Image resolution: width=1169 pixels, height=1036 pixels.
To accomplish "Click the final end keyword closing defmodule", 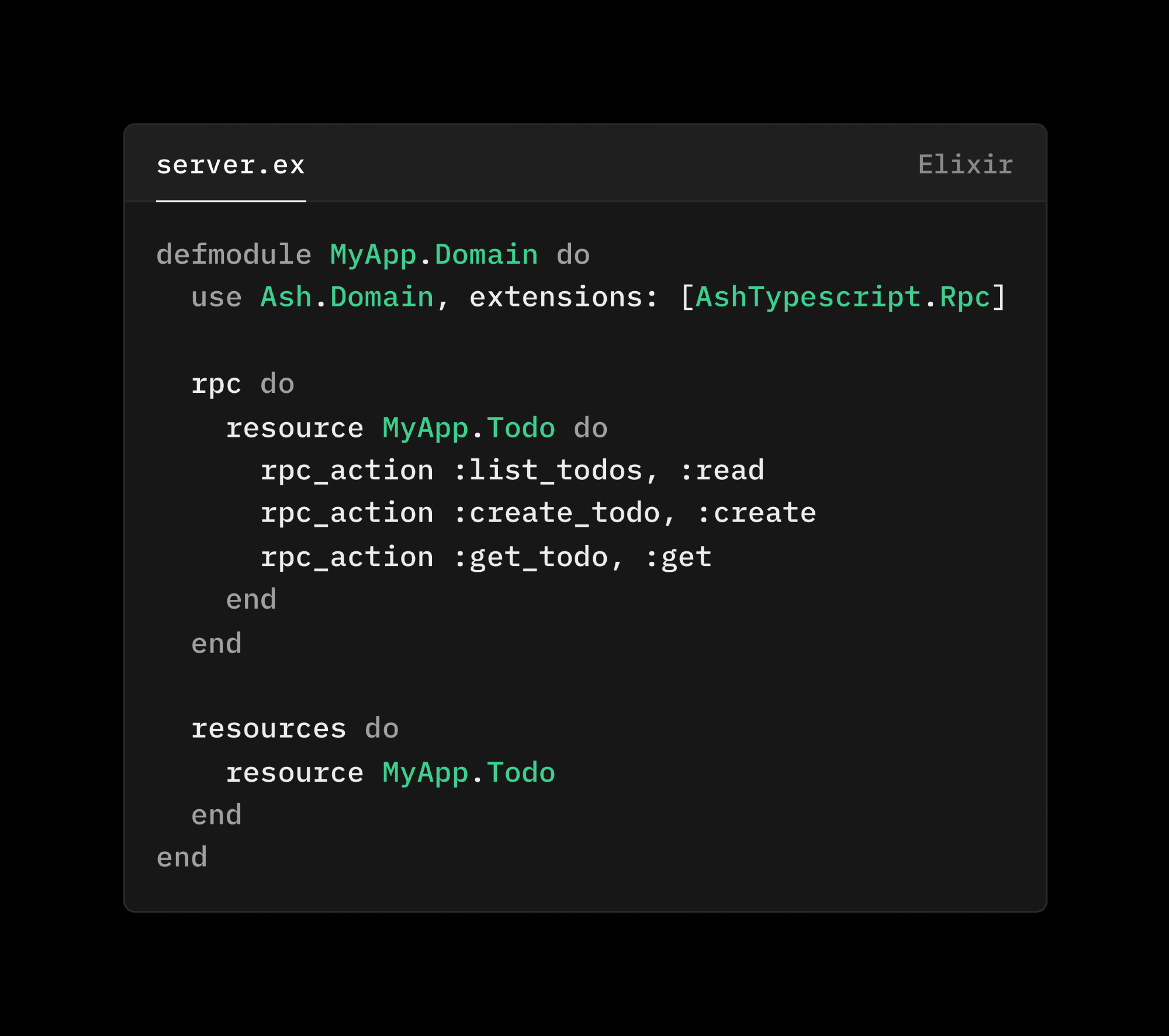I will click(182, 858).
